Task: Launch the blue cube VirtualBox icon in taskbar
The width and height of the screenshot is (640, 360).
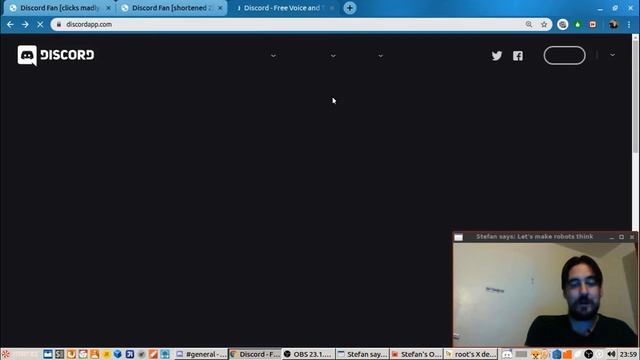Action: (118, 354)
